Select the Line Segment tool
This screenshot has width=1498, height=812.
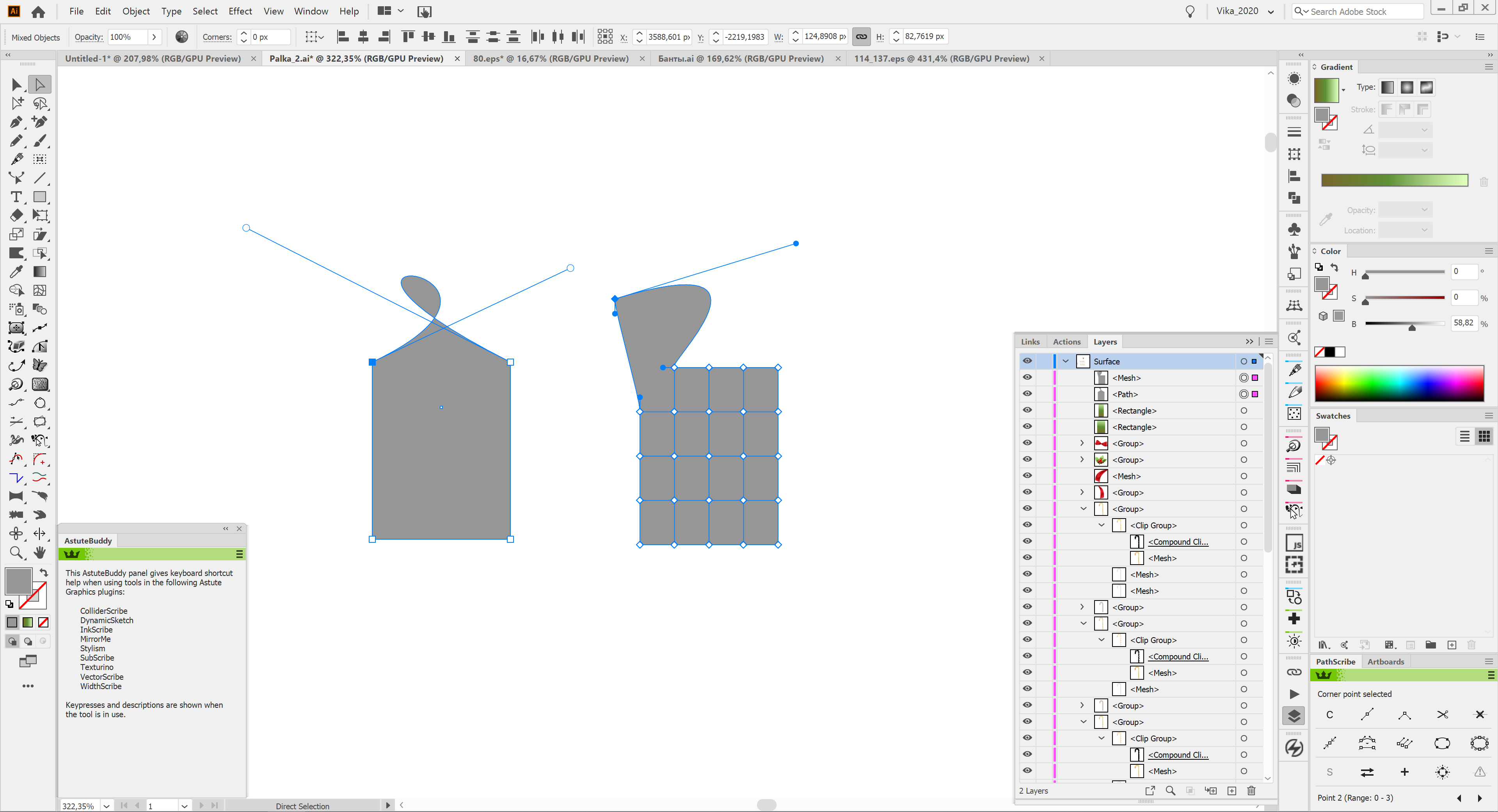[39, 178]
